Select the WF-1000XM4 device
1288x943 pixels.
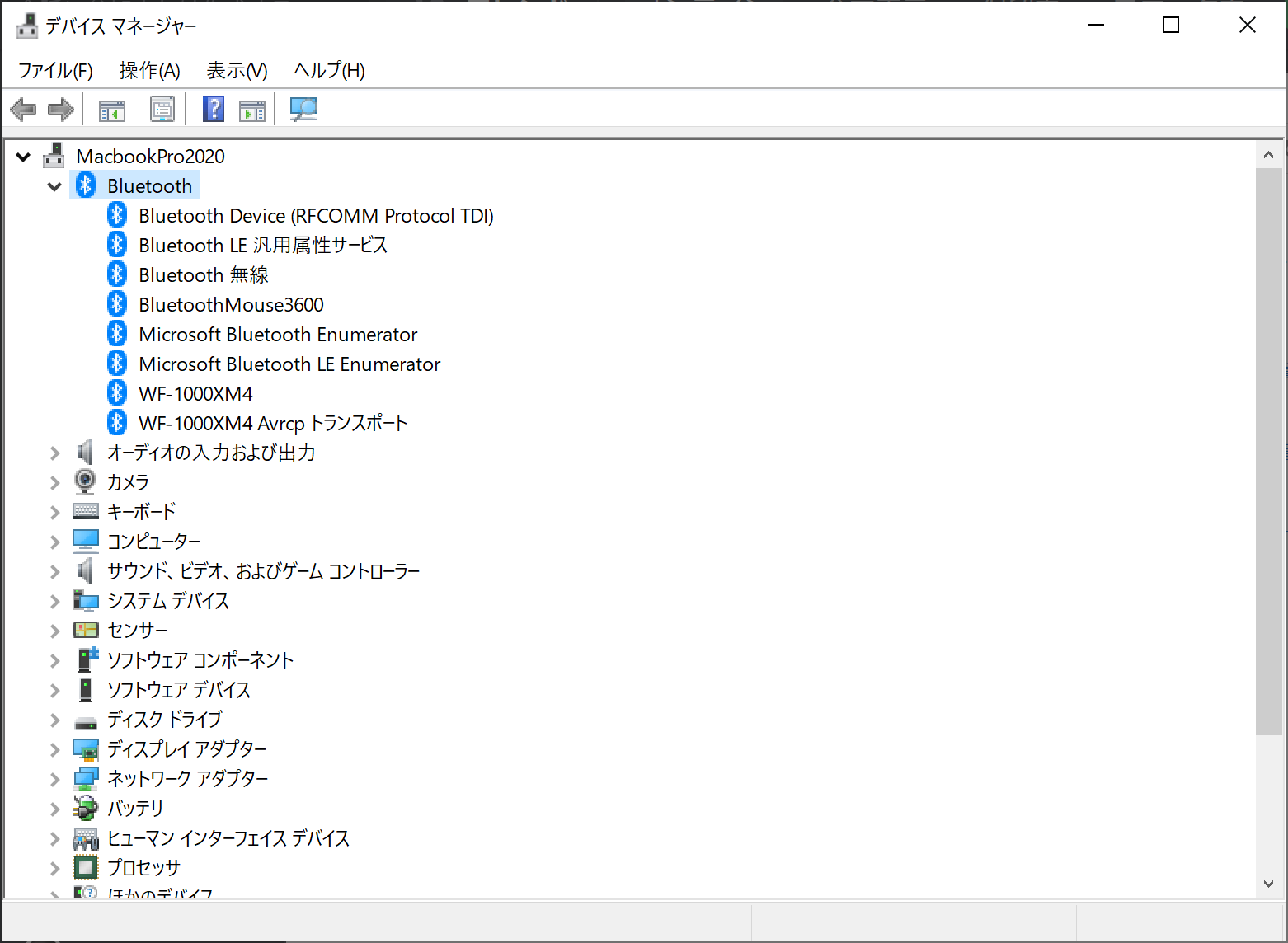point(195,394)
